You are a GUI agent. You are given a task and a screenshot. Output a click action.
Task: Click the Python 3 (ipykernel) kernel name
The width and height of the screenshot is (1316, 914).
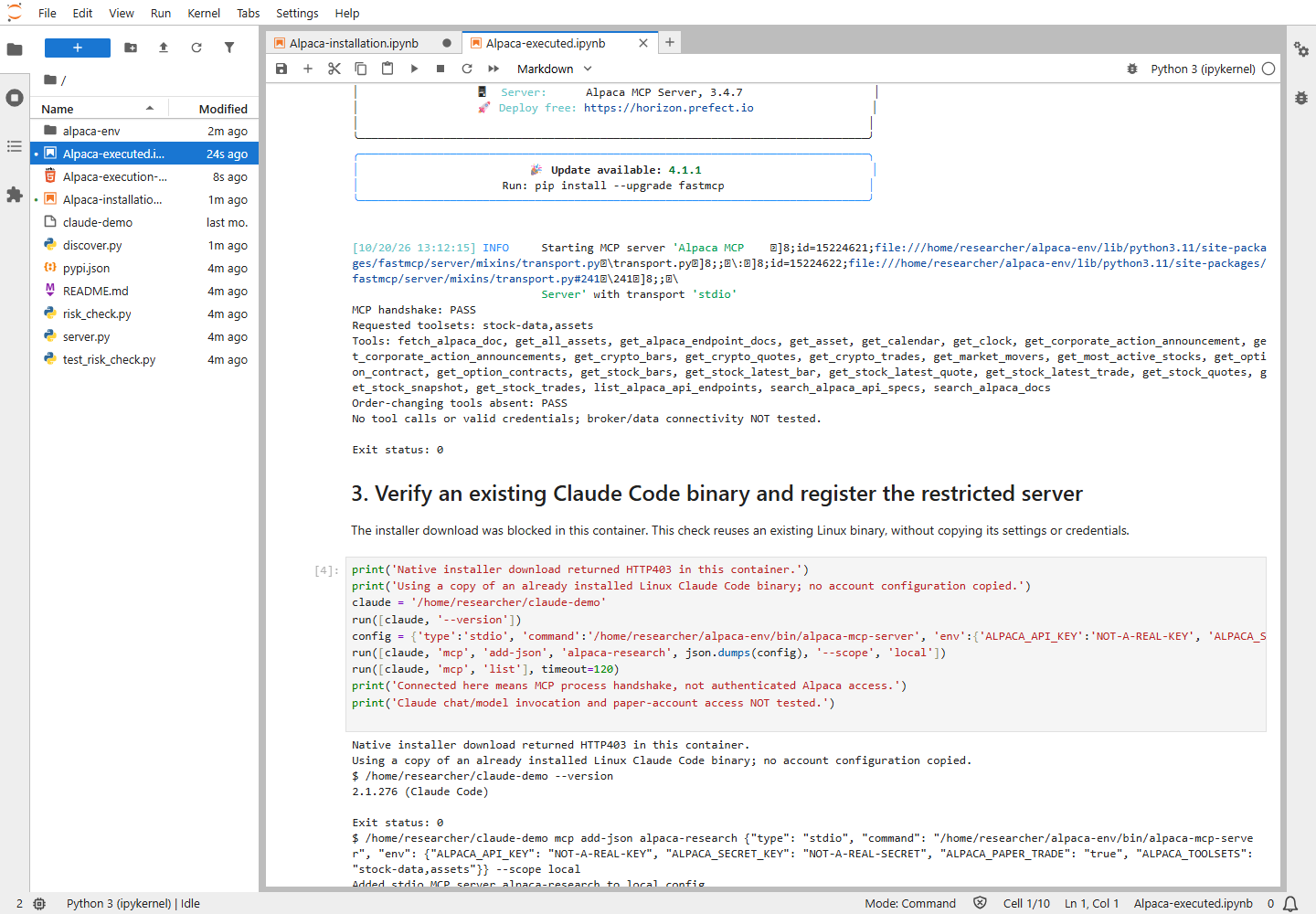point(1203,69)
